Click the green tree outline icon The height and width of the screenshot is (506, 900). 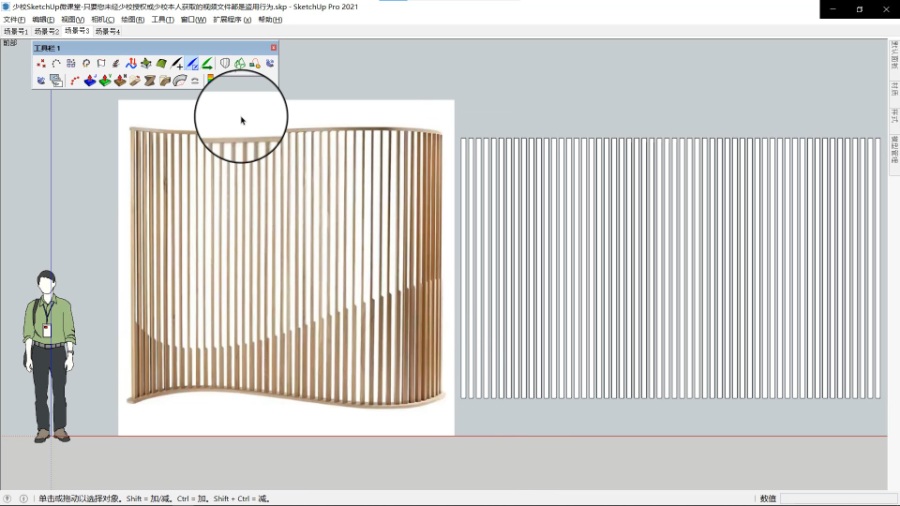[240, 64]
